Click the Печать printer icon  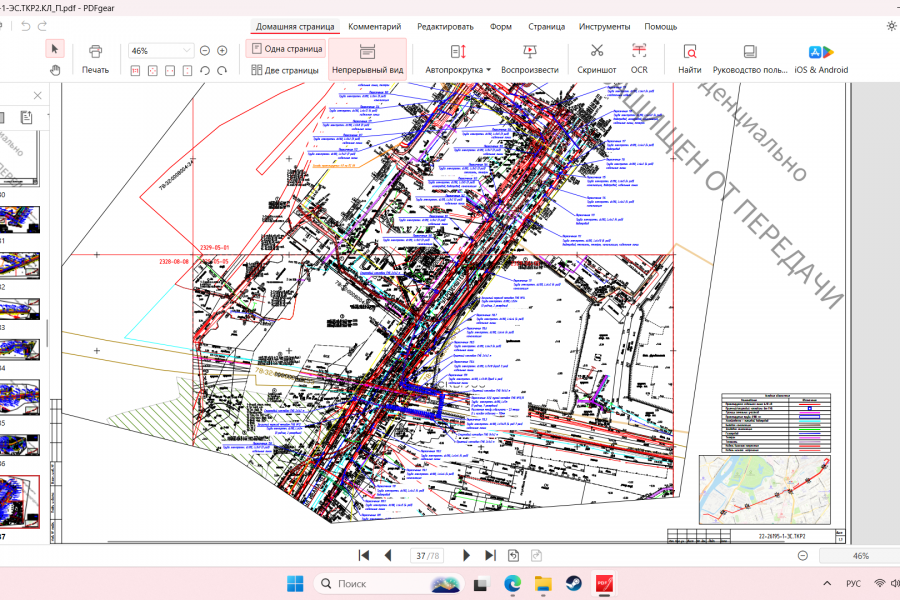95,51
